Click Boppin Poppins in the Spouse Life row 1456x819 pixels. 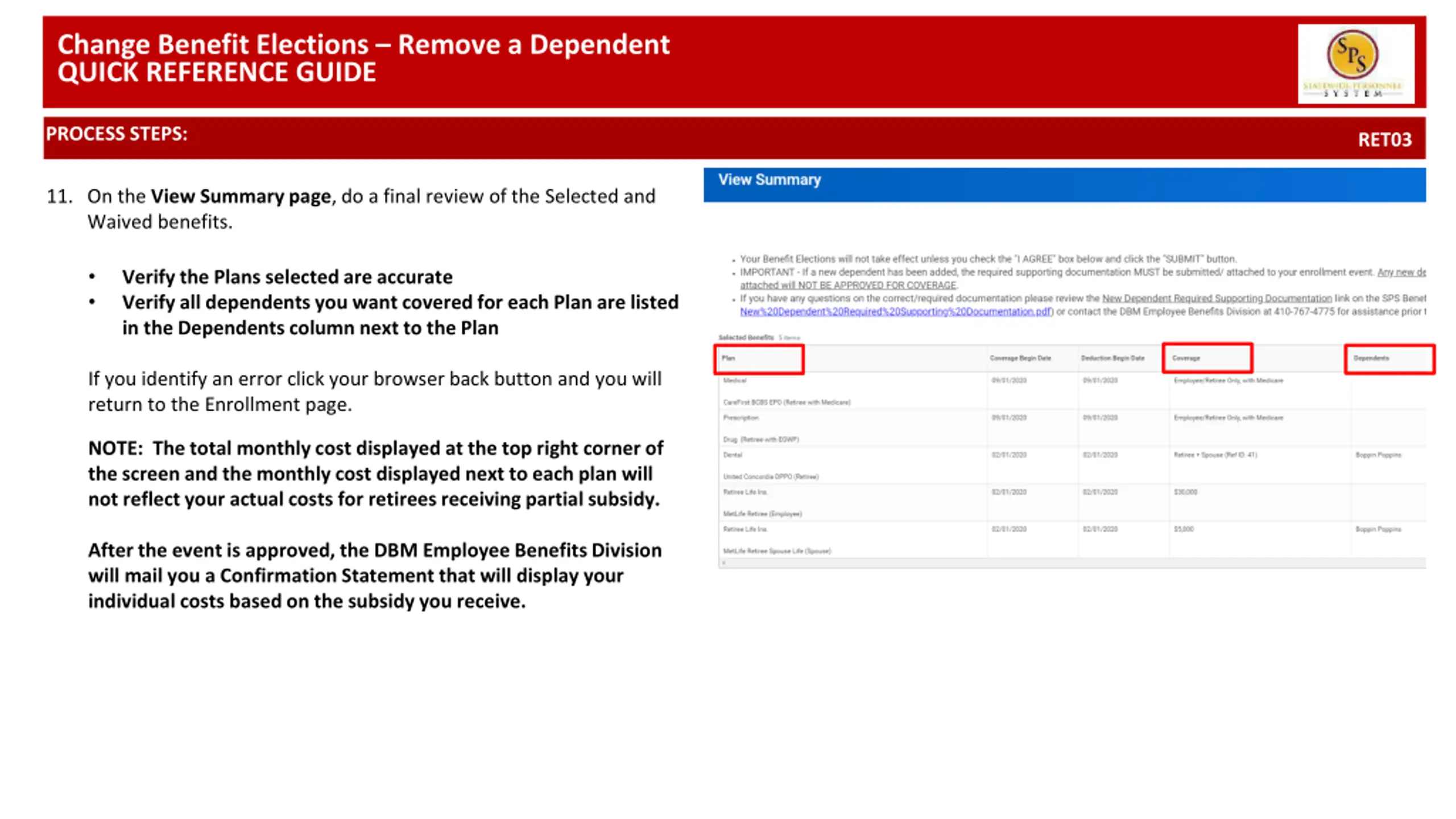[x=1378, y=530]
